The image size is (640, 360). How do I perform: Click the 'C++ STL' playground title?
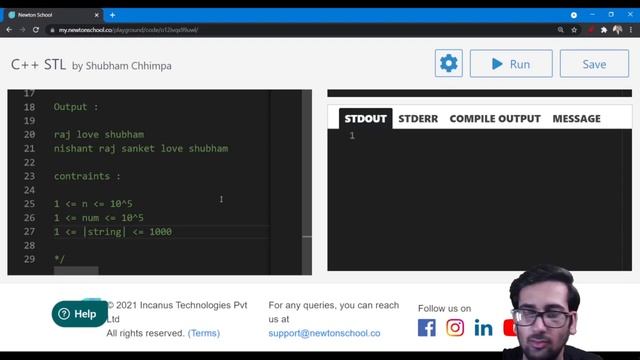[x=38, y=64]
